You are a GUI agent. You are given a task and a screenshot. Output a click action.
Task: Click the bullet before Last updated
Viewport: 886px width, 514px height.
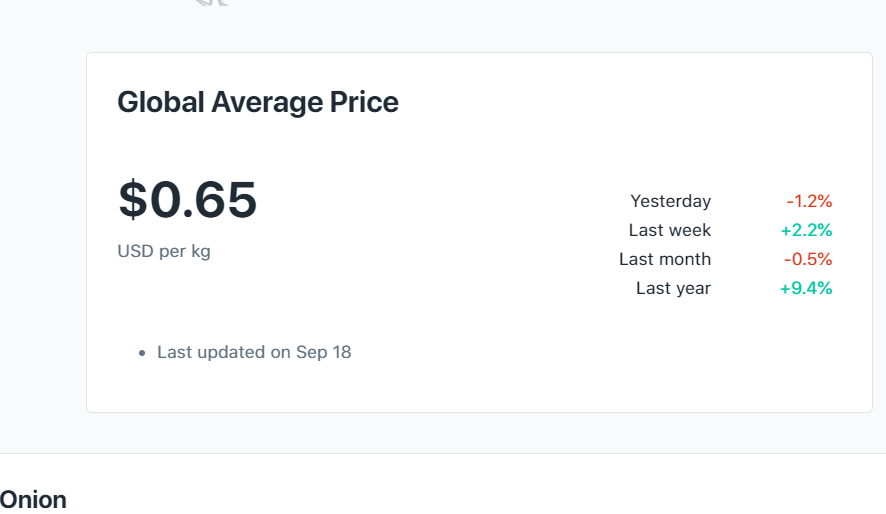coord(144,353)
